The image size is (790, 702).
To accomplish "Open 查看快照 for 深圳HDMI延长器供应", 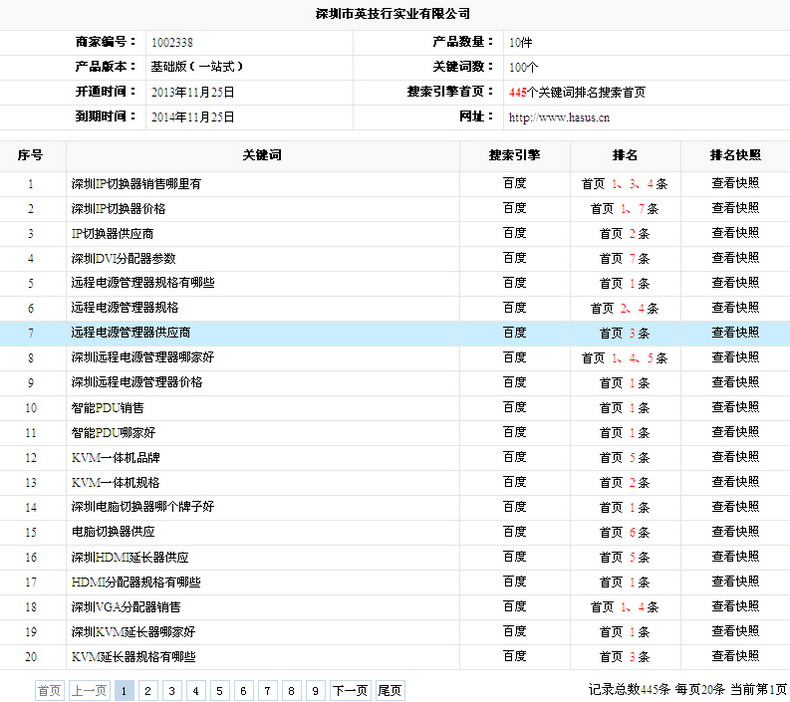I will point(735,557).
